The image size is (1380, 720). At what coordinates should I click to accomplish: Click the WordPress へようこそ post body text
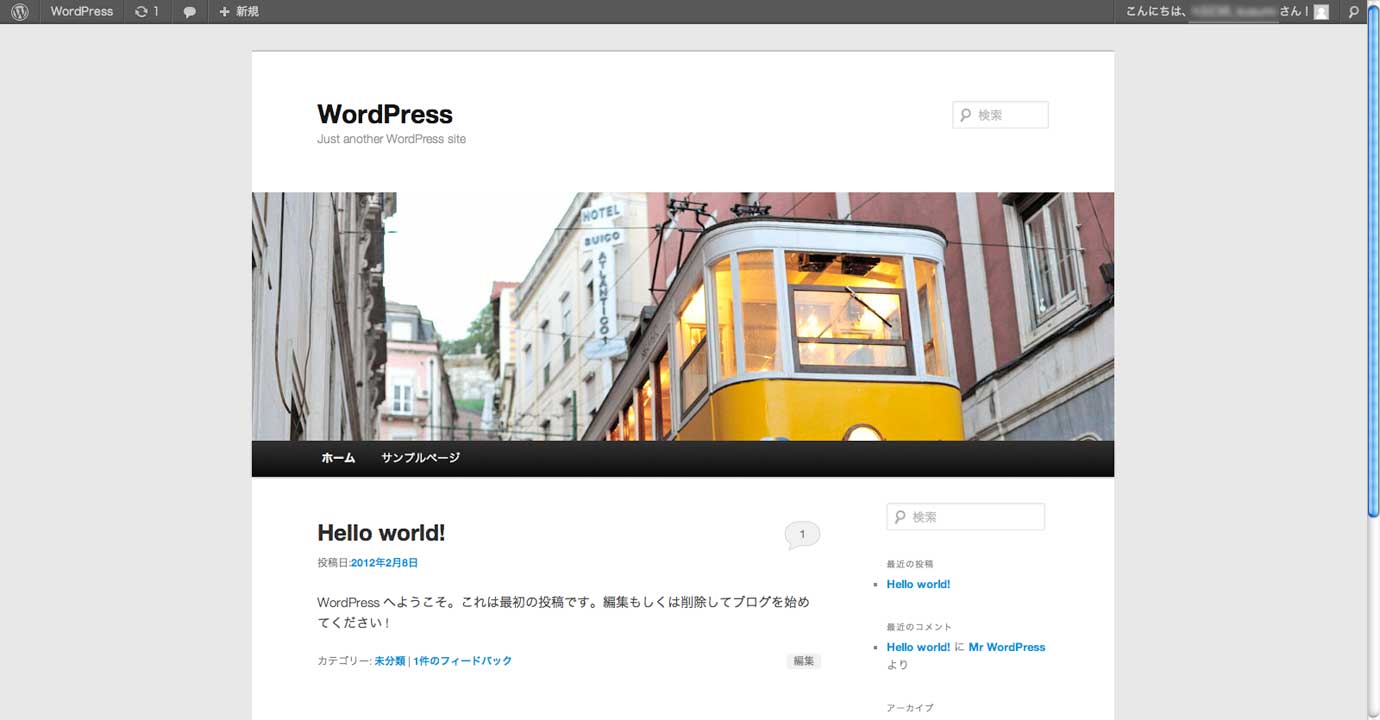tap(563, 612)
